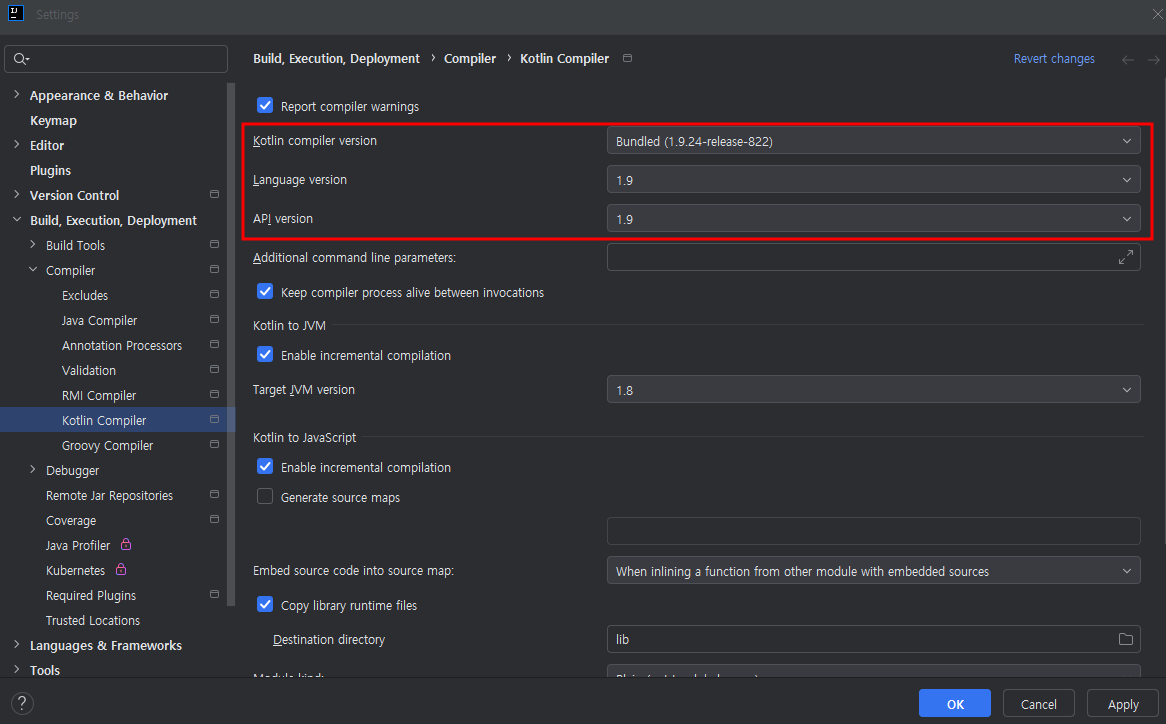Click the project icon beside Groovy Compiler
Image resolution: width=1166 pixels, height=724 pixels.
214,445
